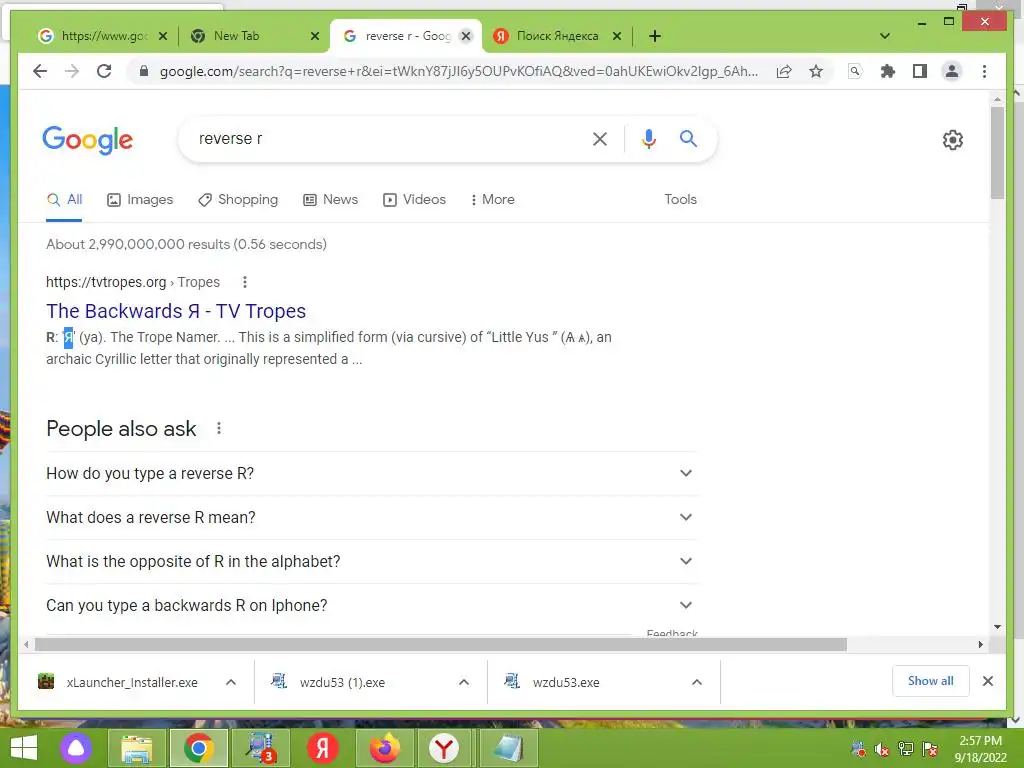Bookmark this tab with the star

816,71
